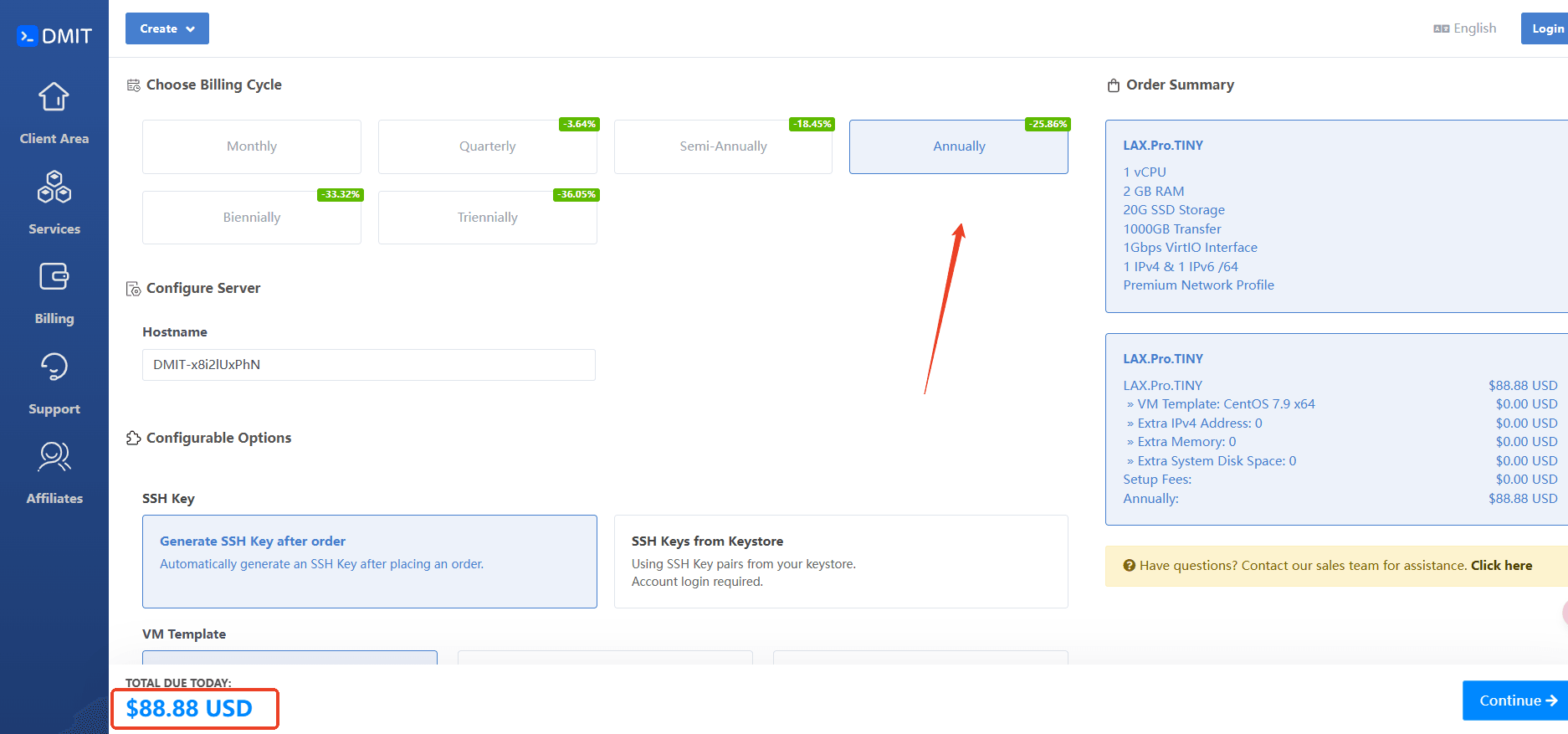Open the Billing wallet icon
Image resolution: width=1568 pixels, height=734 pixels.
[x=54, y=276]
